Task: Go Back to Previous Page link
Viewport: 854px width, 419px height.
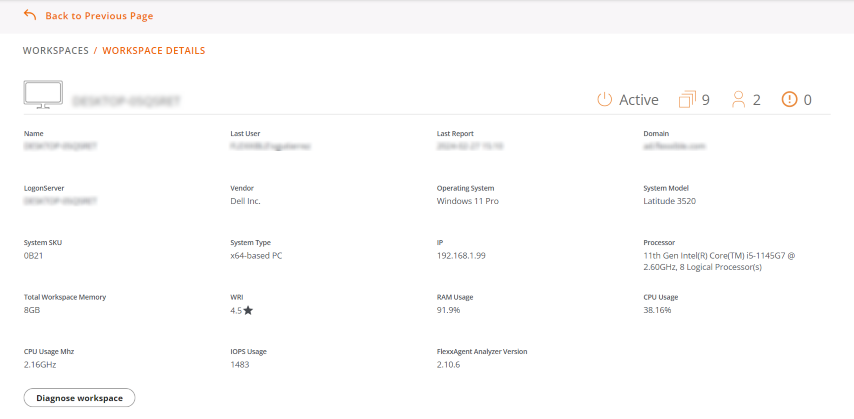Action: (x=99, y=16)
